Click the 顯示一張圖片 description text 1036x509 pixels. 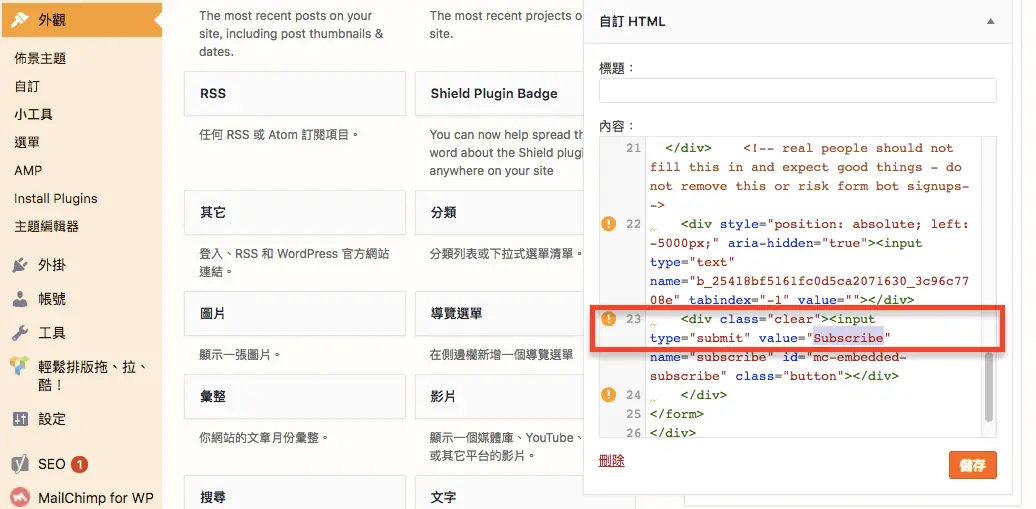coord(240,354)
